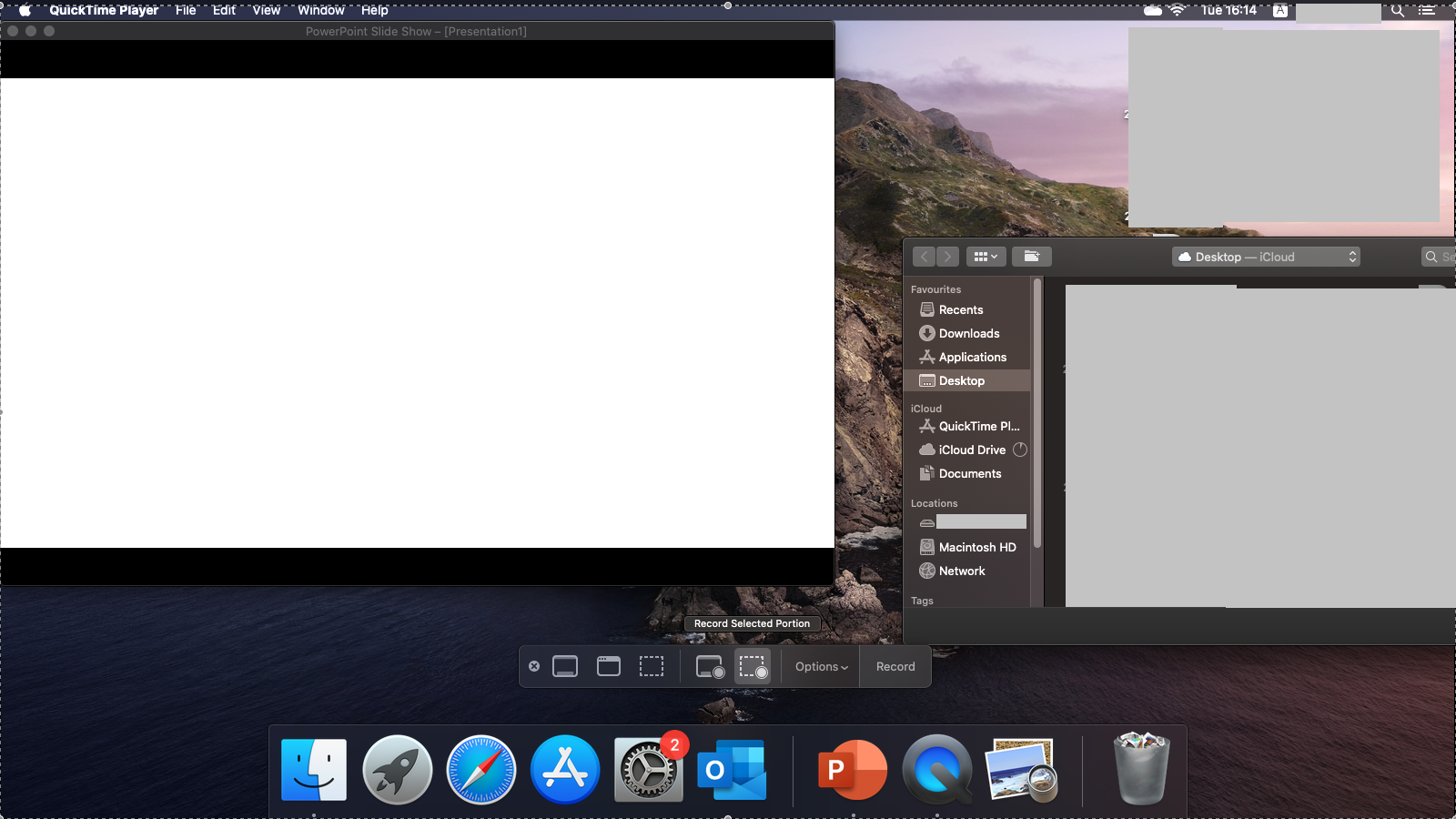Image resolution: width=1456 pixels, height=819 pixels.
Task: Select Record Entire Screen icon
Action: [x=710, y=666]
